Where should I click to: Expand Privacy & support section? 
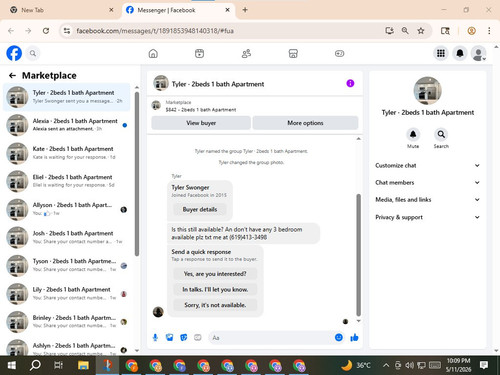click(427, 217)
